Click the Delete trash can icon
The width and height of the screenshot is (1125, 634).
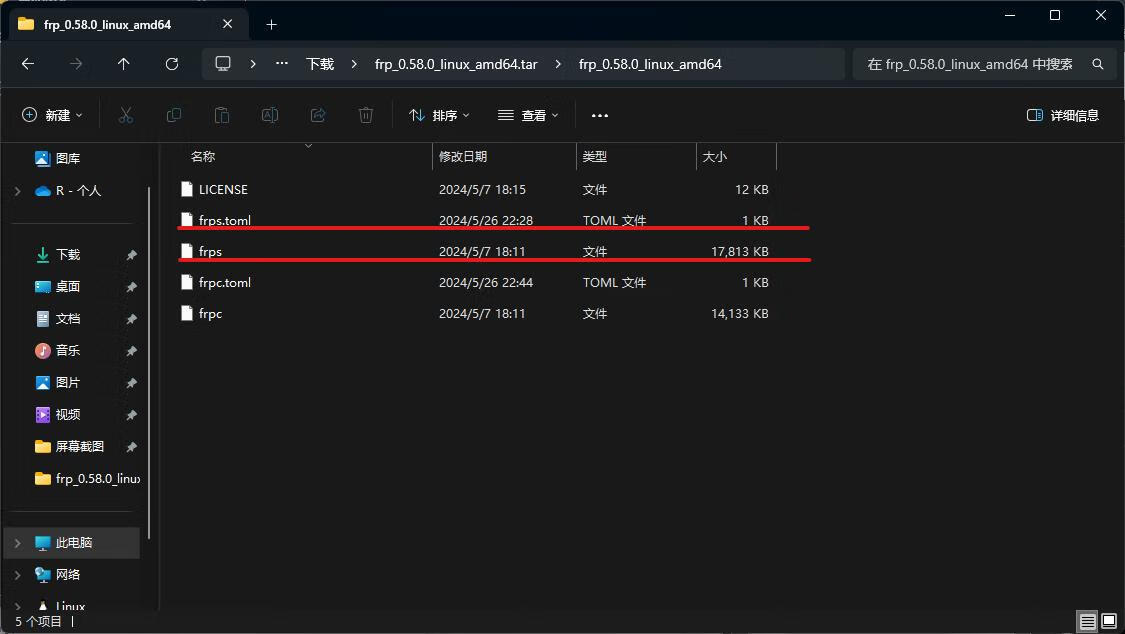pyautogui.click(x=366, y=115)
